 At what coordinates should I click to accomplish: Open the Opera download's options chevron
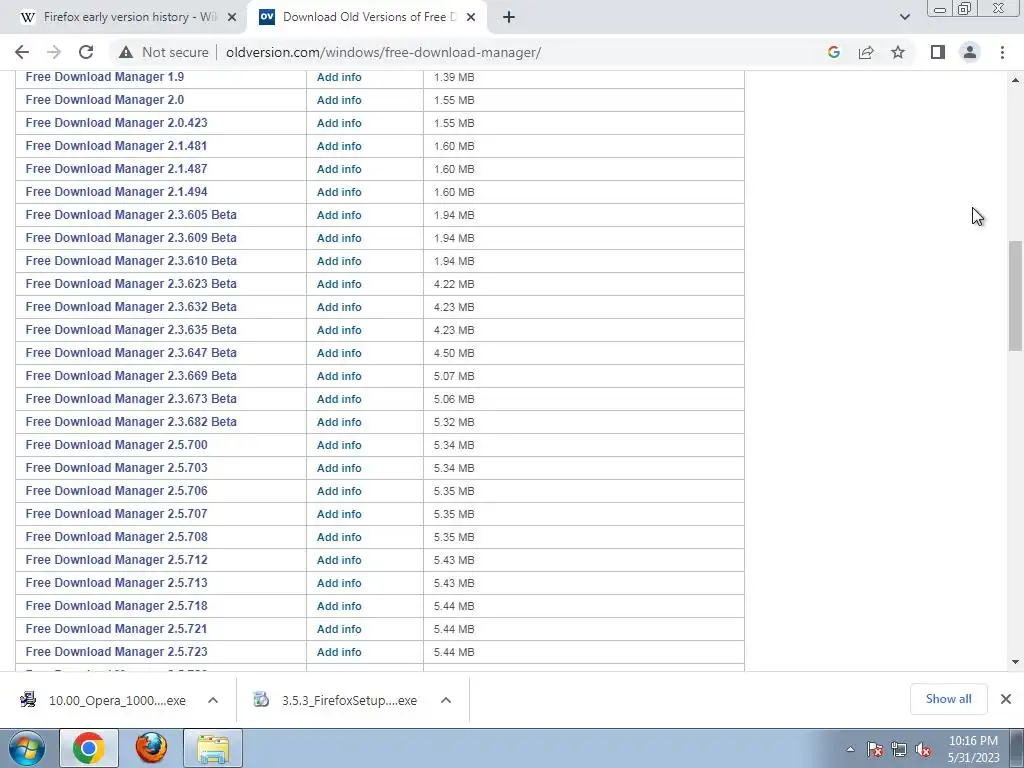[213, 700]
